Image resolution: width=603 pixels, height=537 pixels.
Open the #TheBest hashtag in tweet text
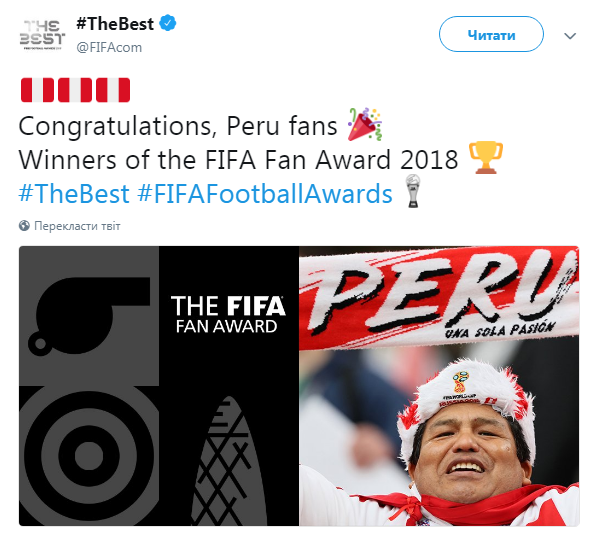pyautogui.click(x=73, y=192)
